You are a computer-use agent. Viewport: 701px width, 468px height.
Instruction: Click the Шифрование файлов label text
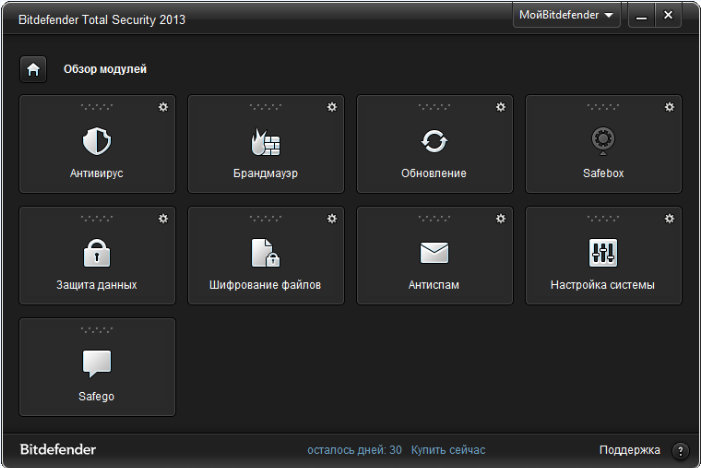pyautogui.click(x=265, y=285)
